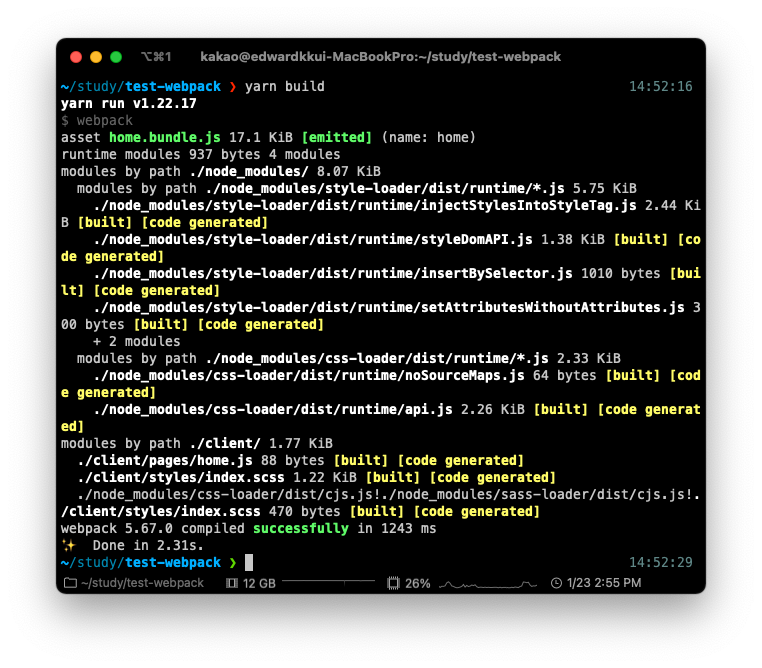This screenshot has height=668, width=762.
Task: Click the injectStylesIntoStyleTag.js path
Action: [x=365, y=206]
